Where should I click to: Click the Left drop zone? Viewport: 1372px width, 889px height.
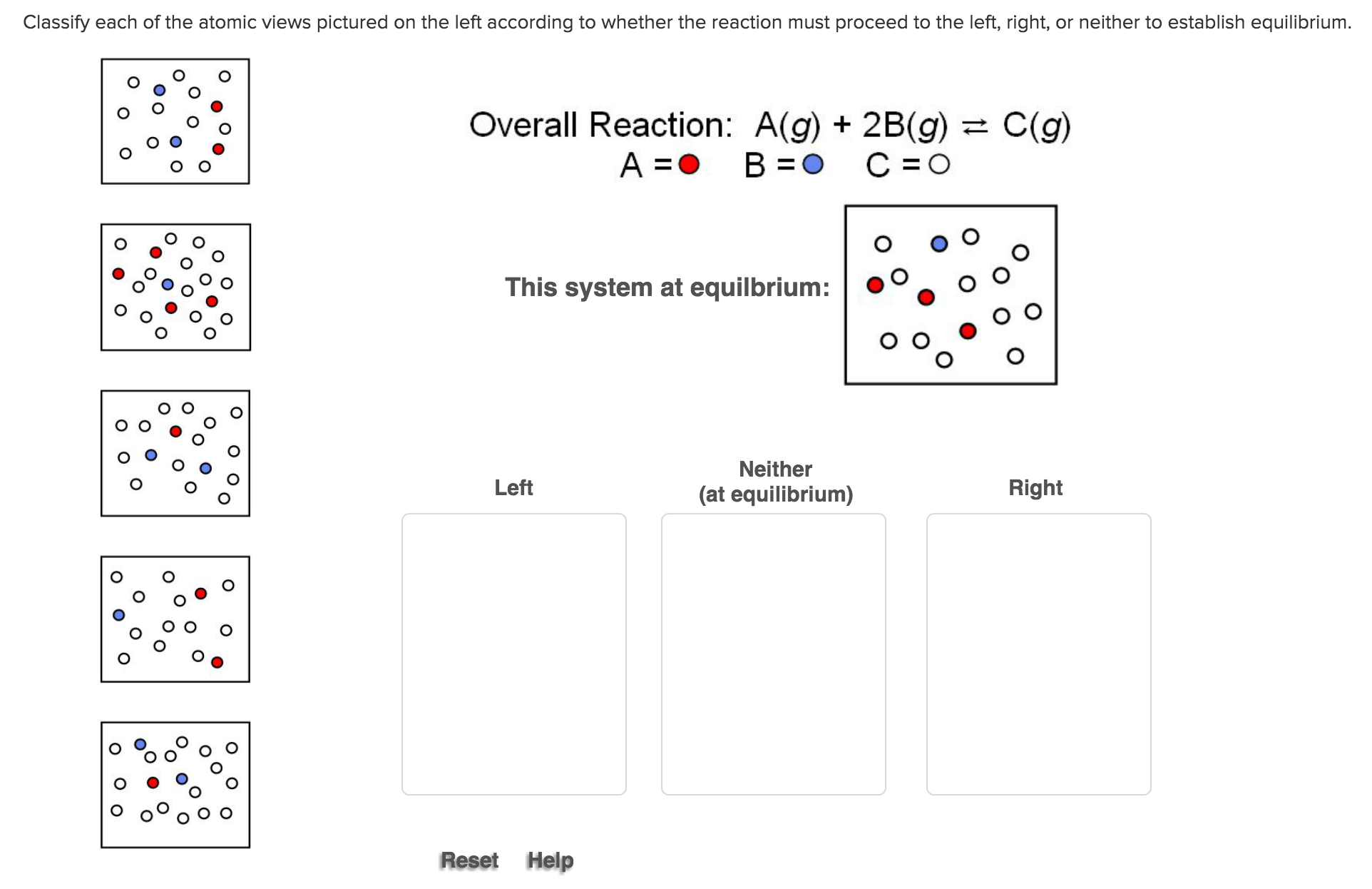tap(513, 653)
